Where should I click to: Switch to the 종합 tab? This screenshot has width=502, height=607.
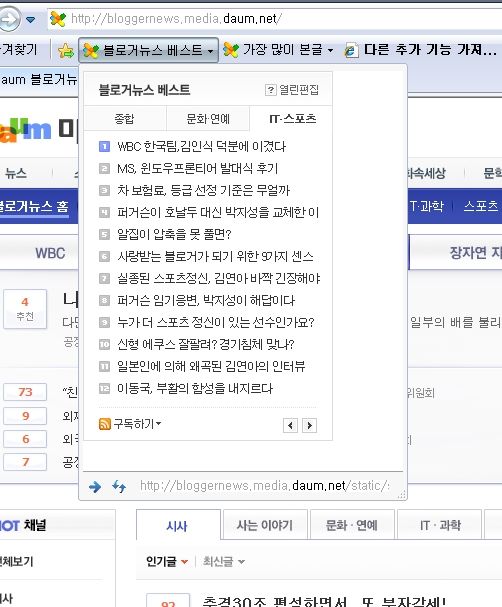(x=125, y=118)
